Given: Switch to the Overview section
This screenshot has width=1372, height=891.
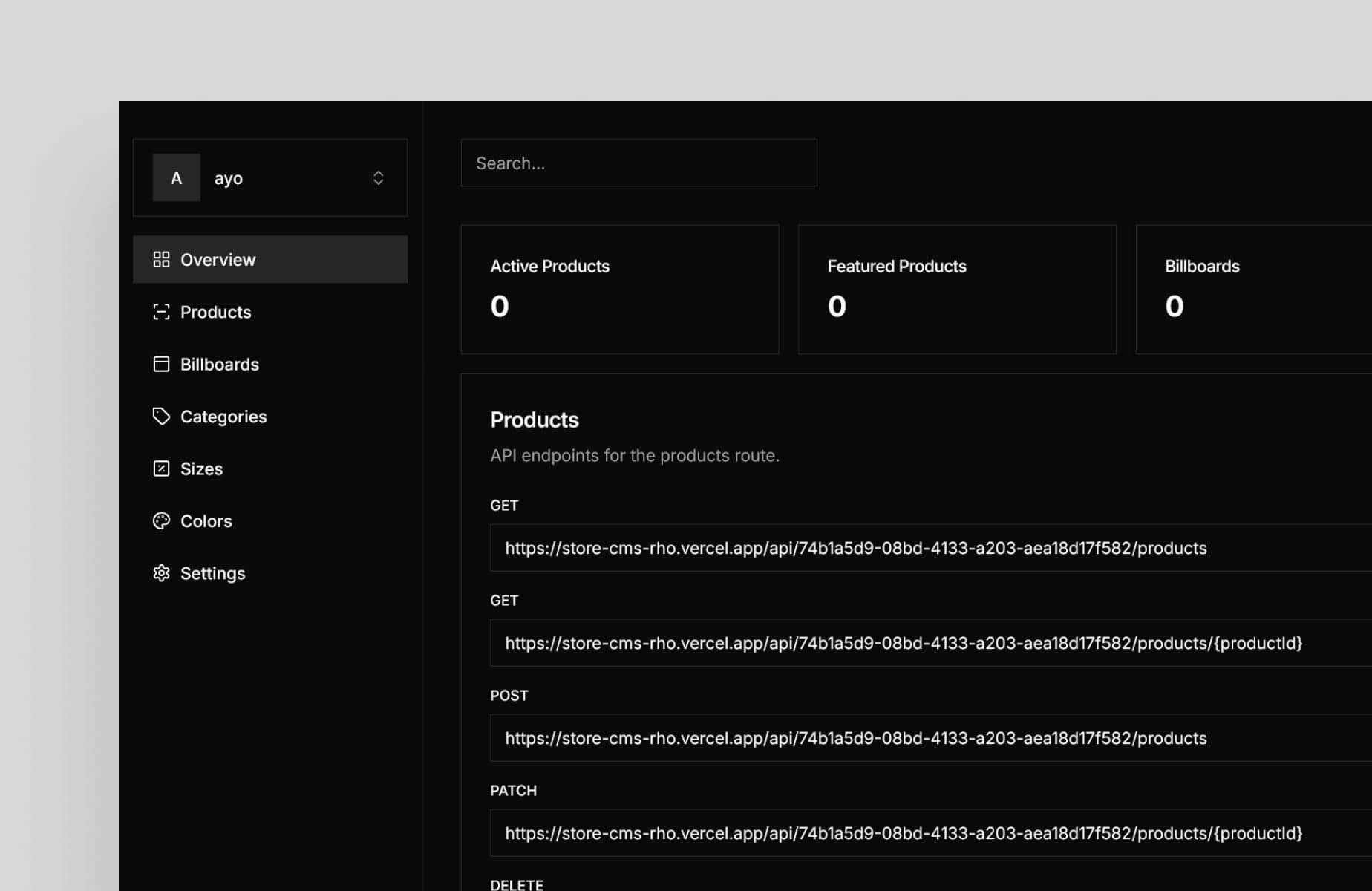Looking at the screenshot, I should click(218, 259).
